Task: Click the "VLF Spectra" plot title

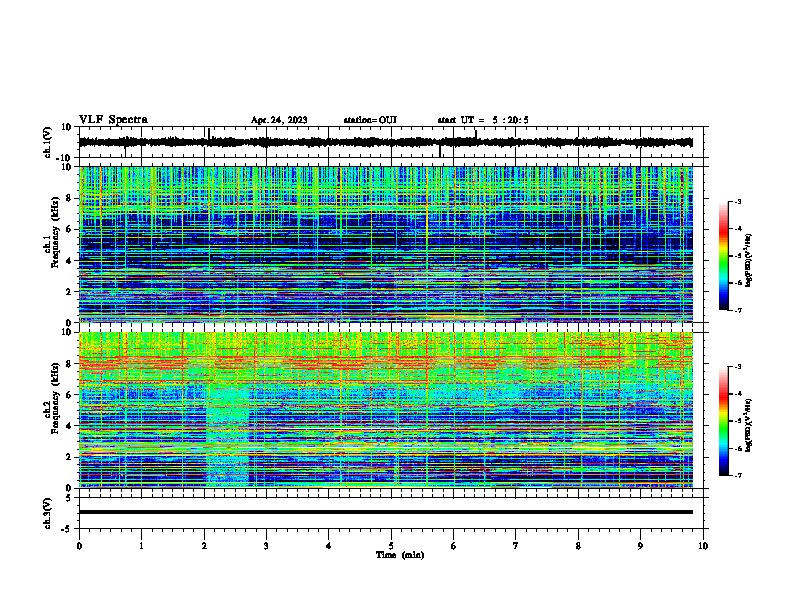Action: click(113, 120)
